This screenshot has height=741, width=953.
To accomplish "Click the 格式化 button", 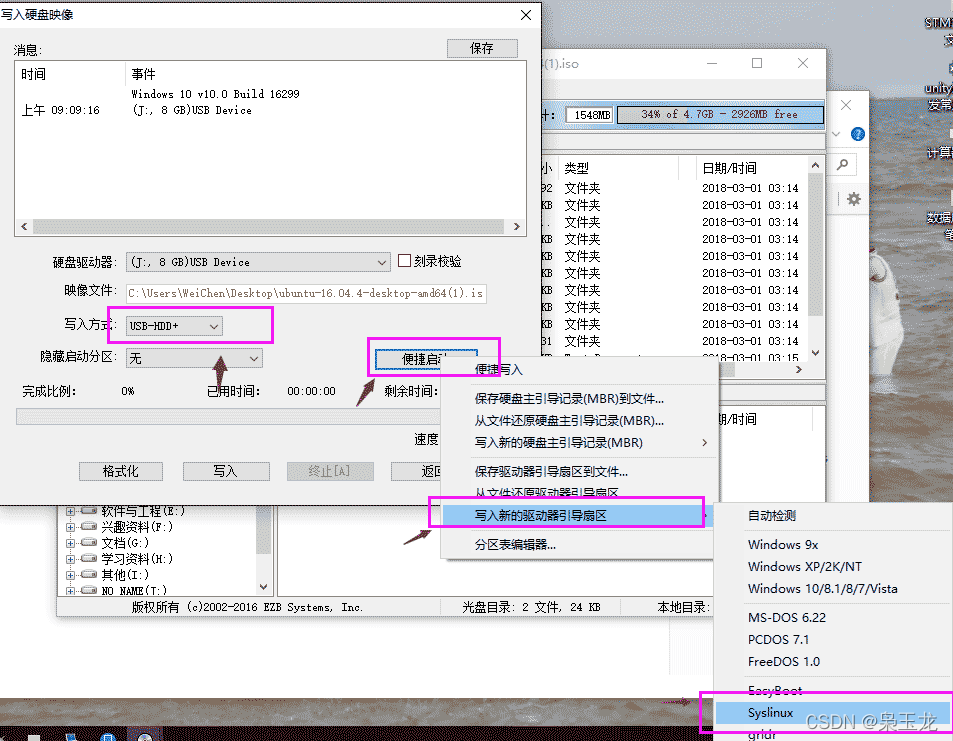I will (x=120, y=471).
